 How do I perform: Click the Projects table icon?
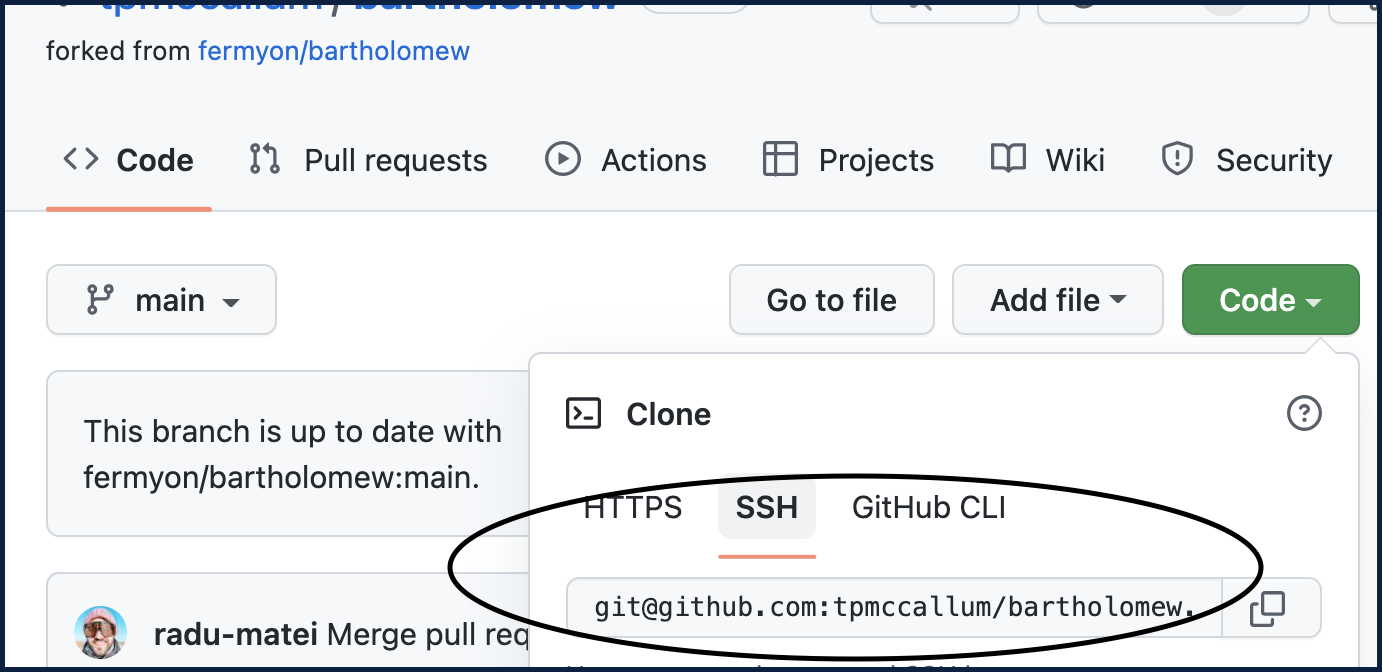[780, 160]
